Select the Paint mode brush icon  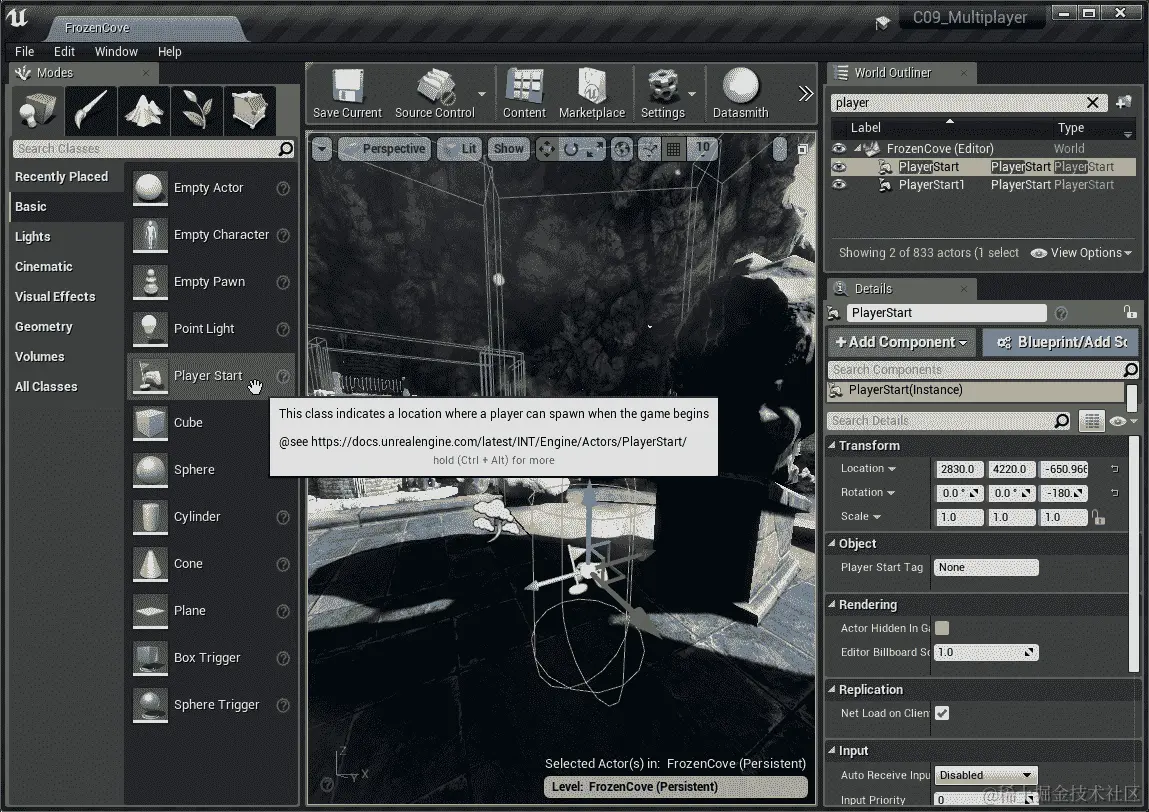[x=91, y=111]
